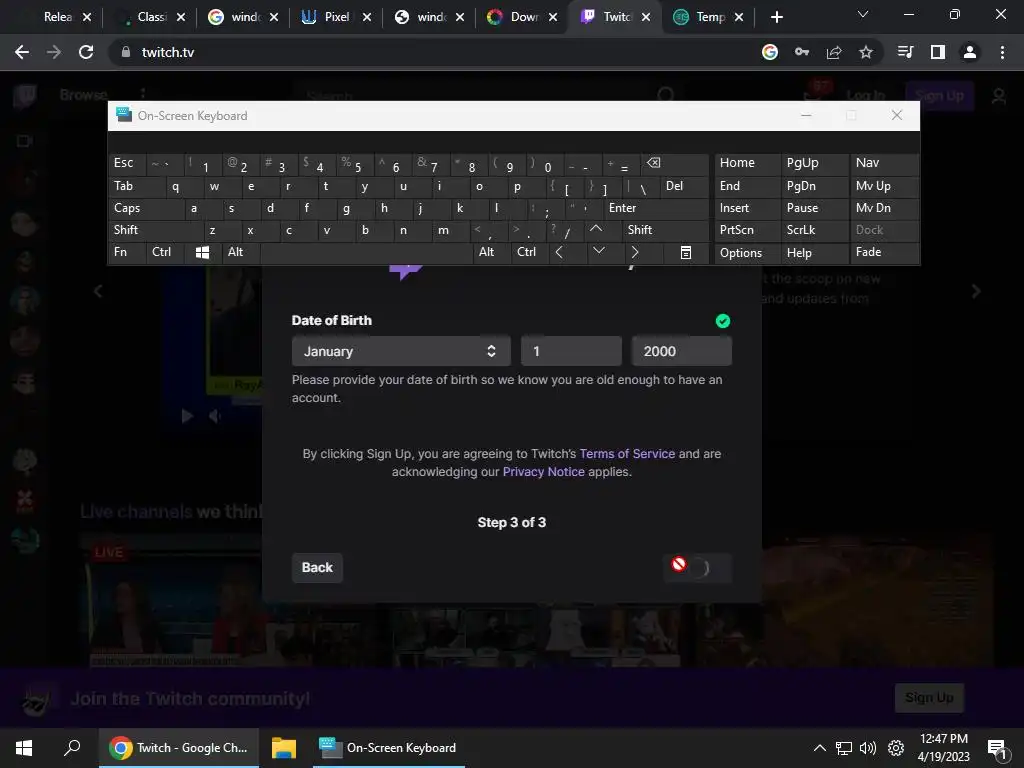The width and height of the screenshot is (1024, 768).
Task: Click the Home key on keyboard
Action: point(747,163)
